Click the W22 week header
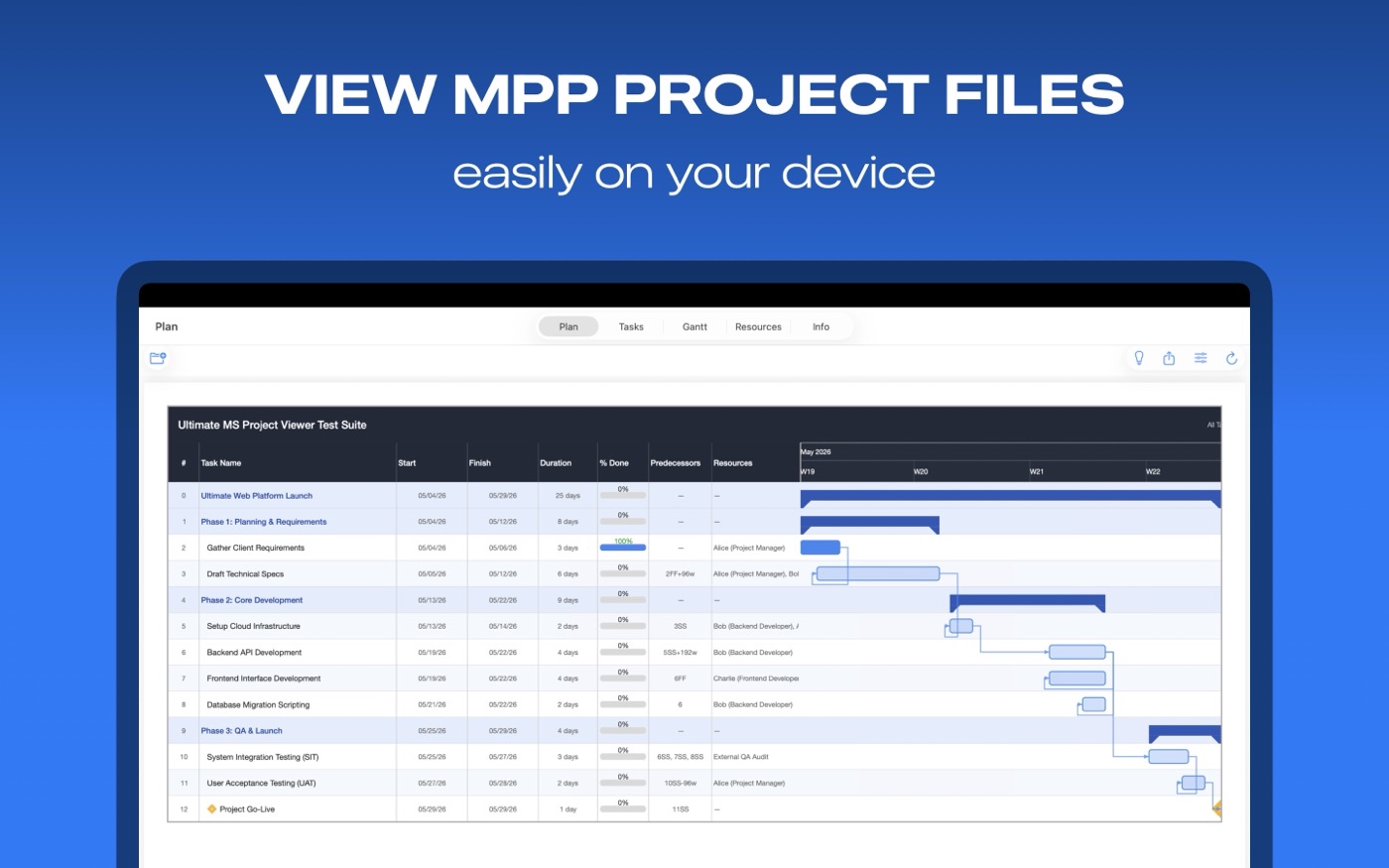The width and height of the screenshot is (1389, 868). (1153, 472)
